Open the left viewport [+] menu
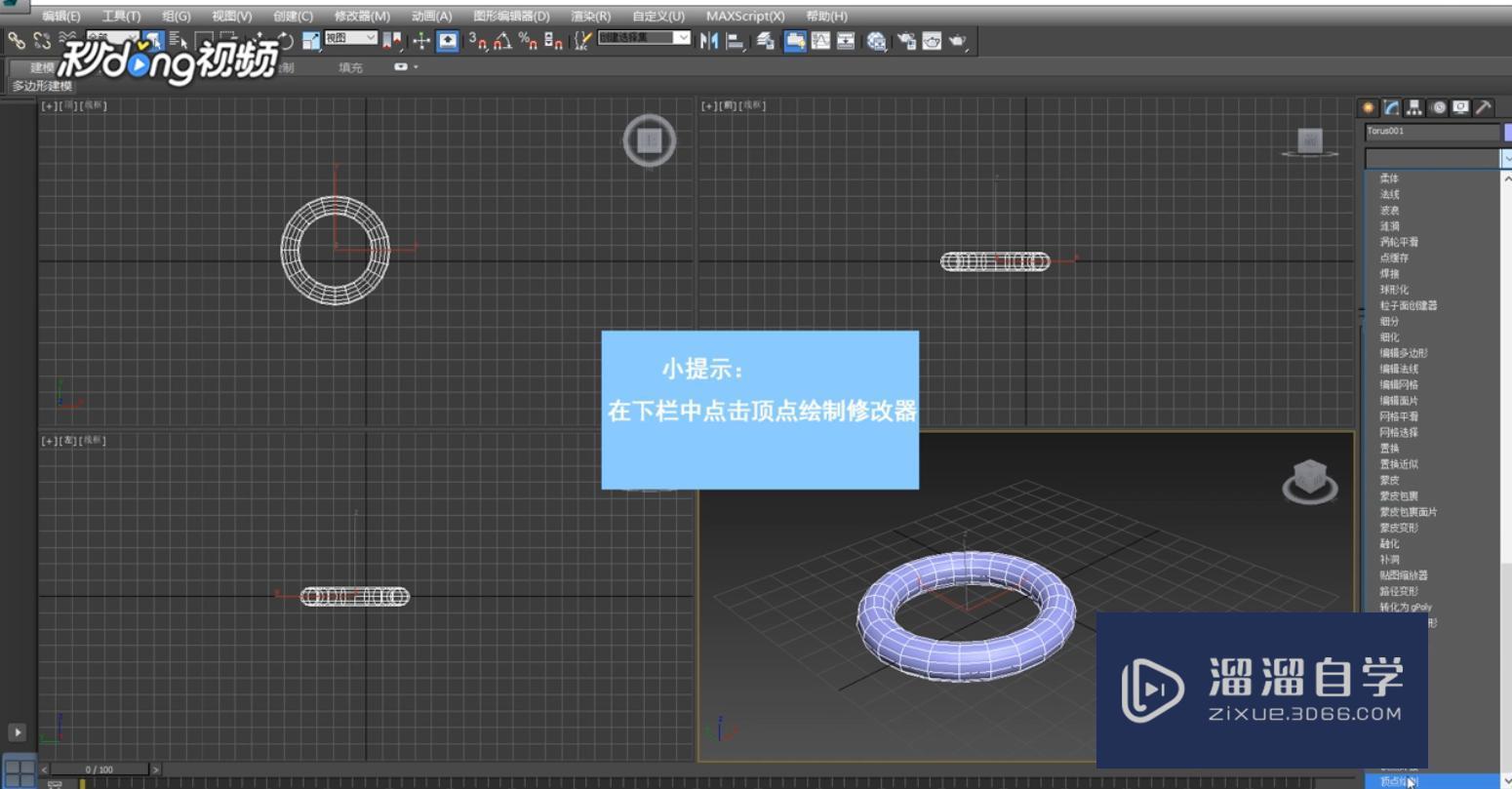The width and height of the screenshot is (1512, 789). (x=49, y=441)
